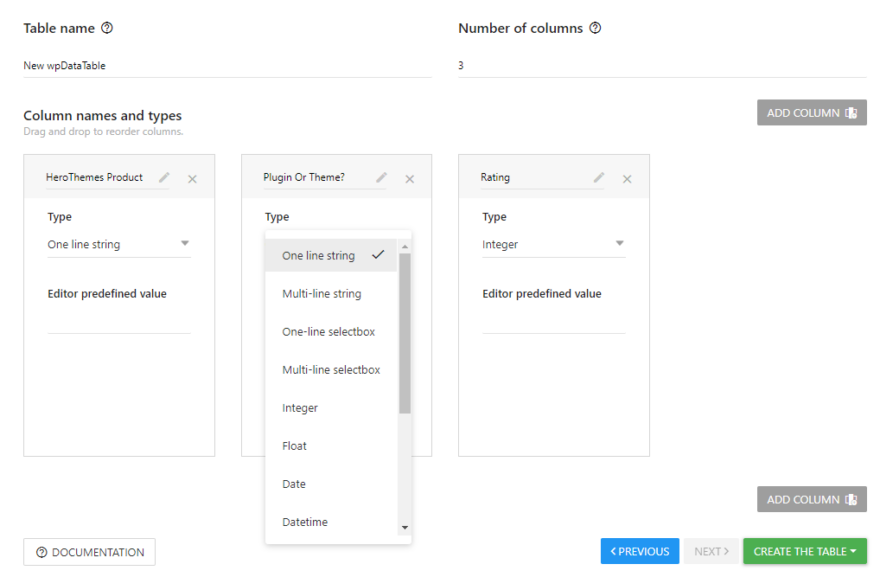Go back using the PREVIOUS button
Viewport: 880px width, 577px height.
pyautogui.click(x=639, y=551)
